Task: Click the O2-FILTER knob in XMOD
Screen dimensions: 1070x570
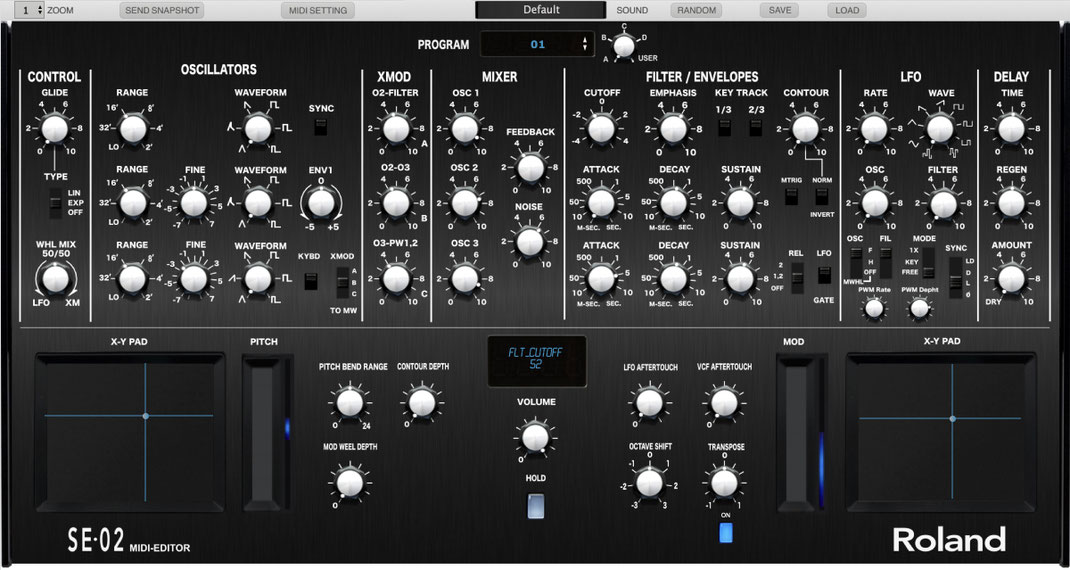Action: tap(396, 129)
